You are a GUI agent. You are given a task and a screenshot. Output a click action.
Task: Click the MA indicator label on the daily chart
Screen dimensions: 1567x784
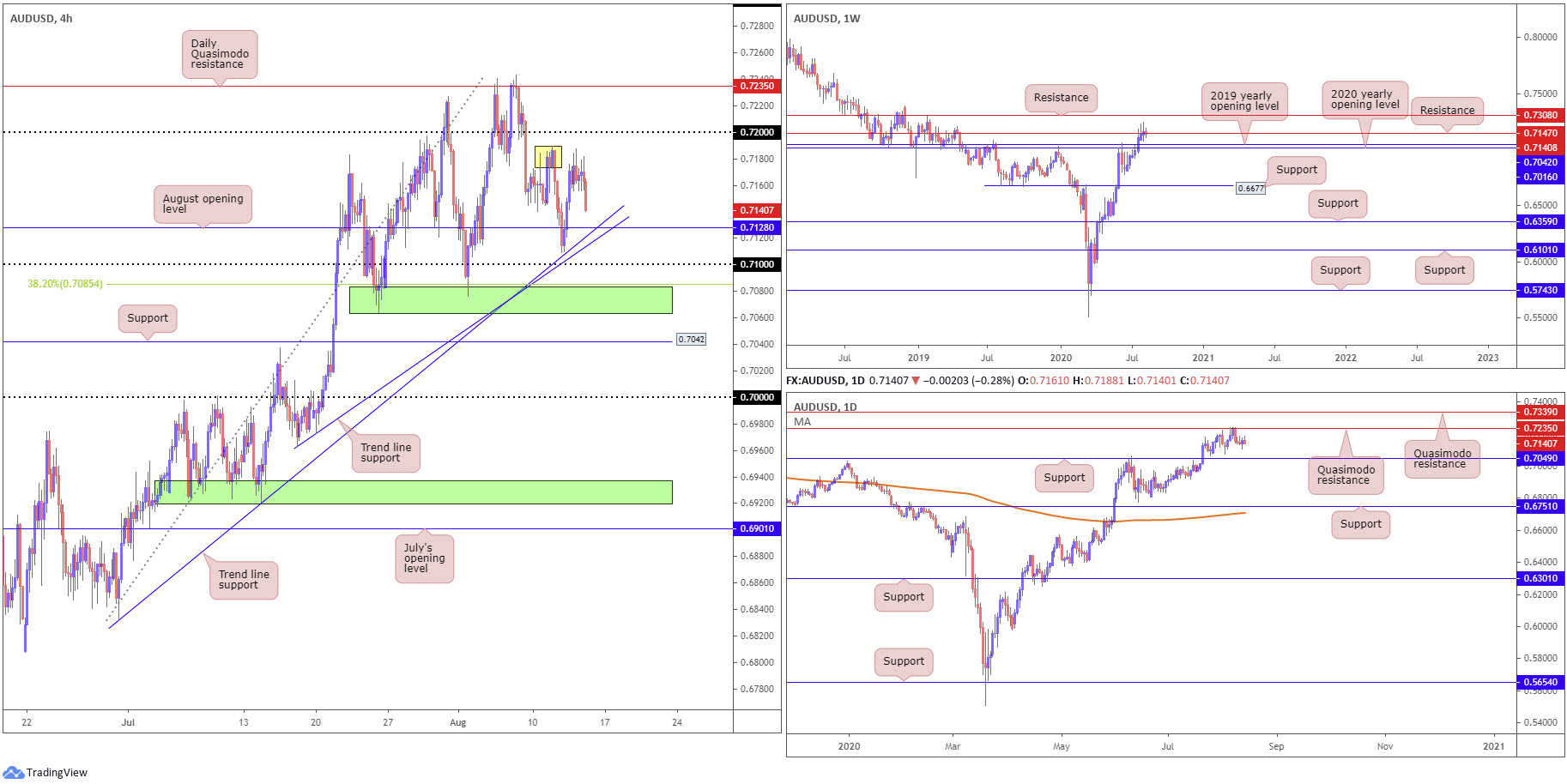pyautogui.click(x=802, y=421)
